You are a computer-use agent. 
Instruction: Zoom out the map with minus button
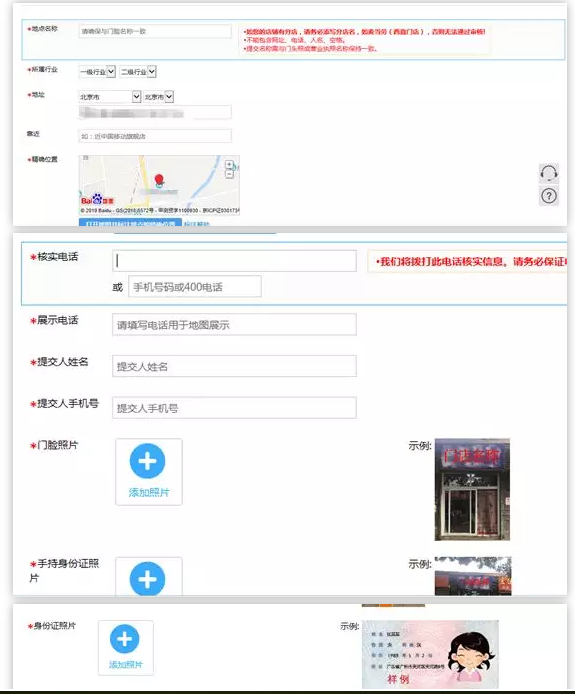click(229, 174)
